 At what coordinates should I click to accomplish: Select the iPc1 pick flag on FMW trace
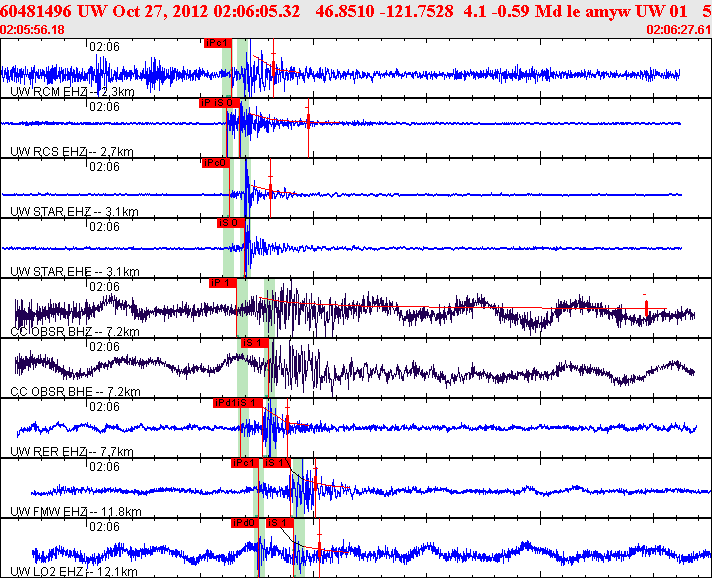point(245,463)
